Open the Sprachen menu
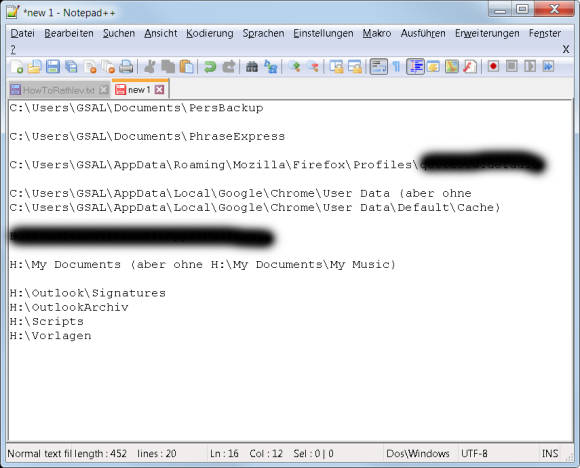580x468 pixels. tap(263, 33)
